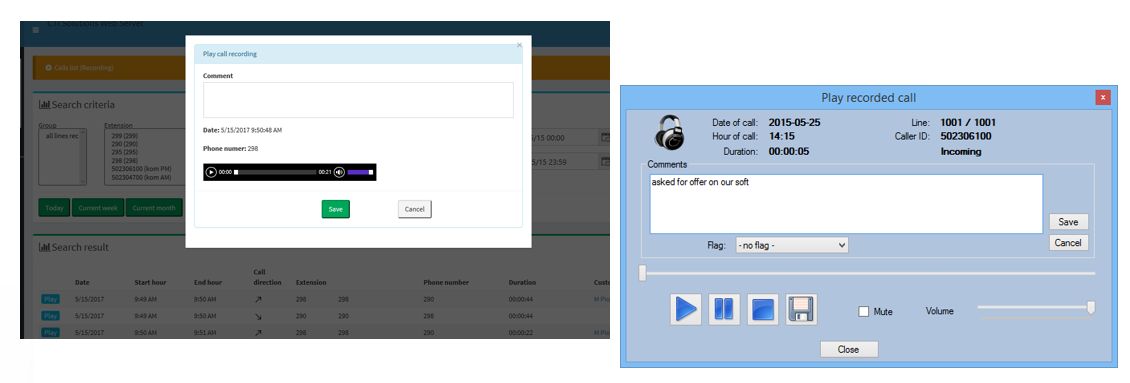Screen dimensions: 1130x383
Task: Open the calendar picker beside 5/15 23:59
Action: [605, 162]
